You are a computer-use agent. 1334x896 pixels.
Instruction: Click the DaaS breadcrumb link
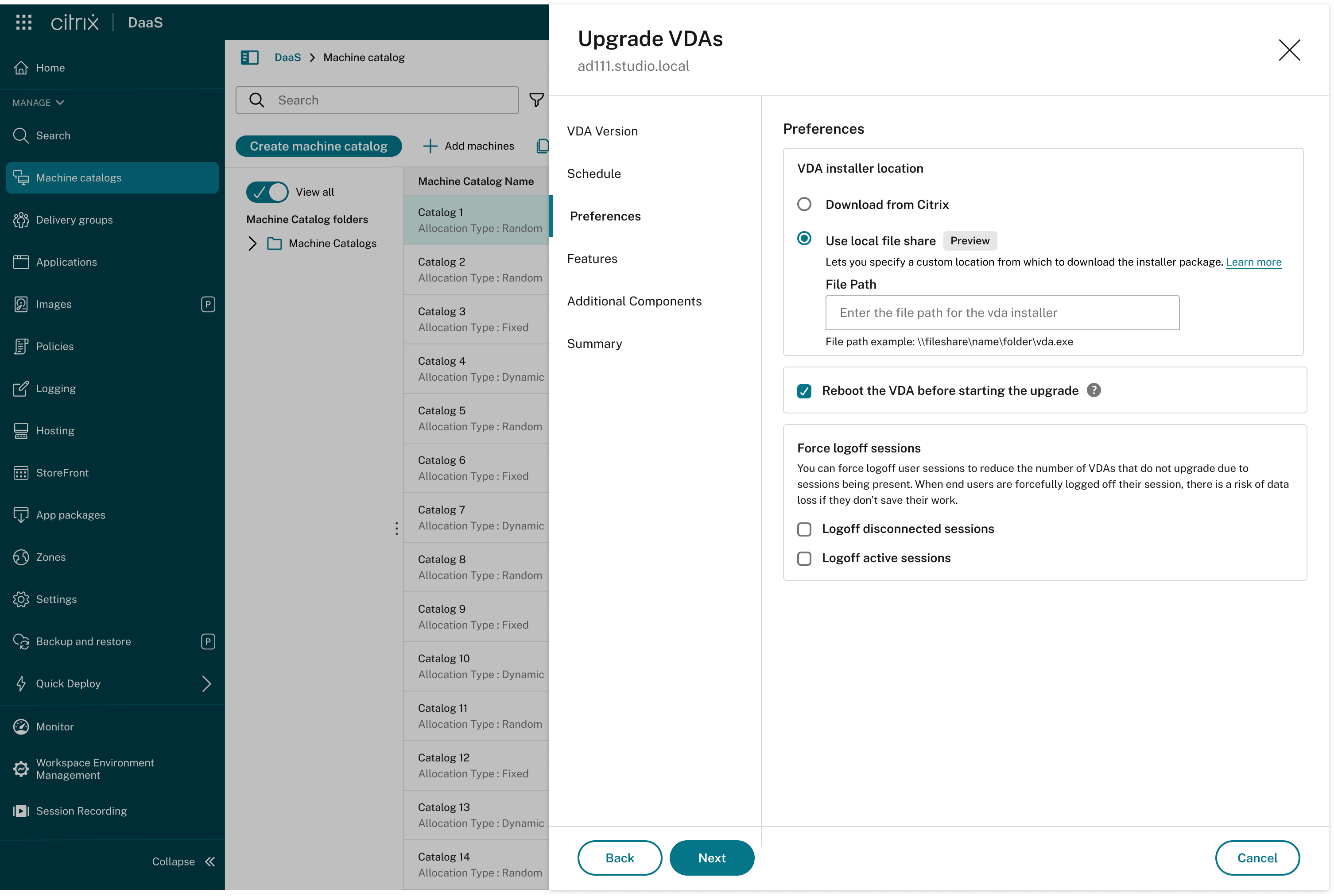[287, 57]
